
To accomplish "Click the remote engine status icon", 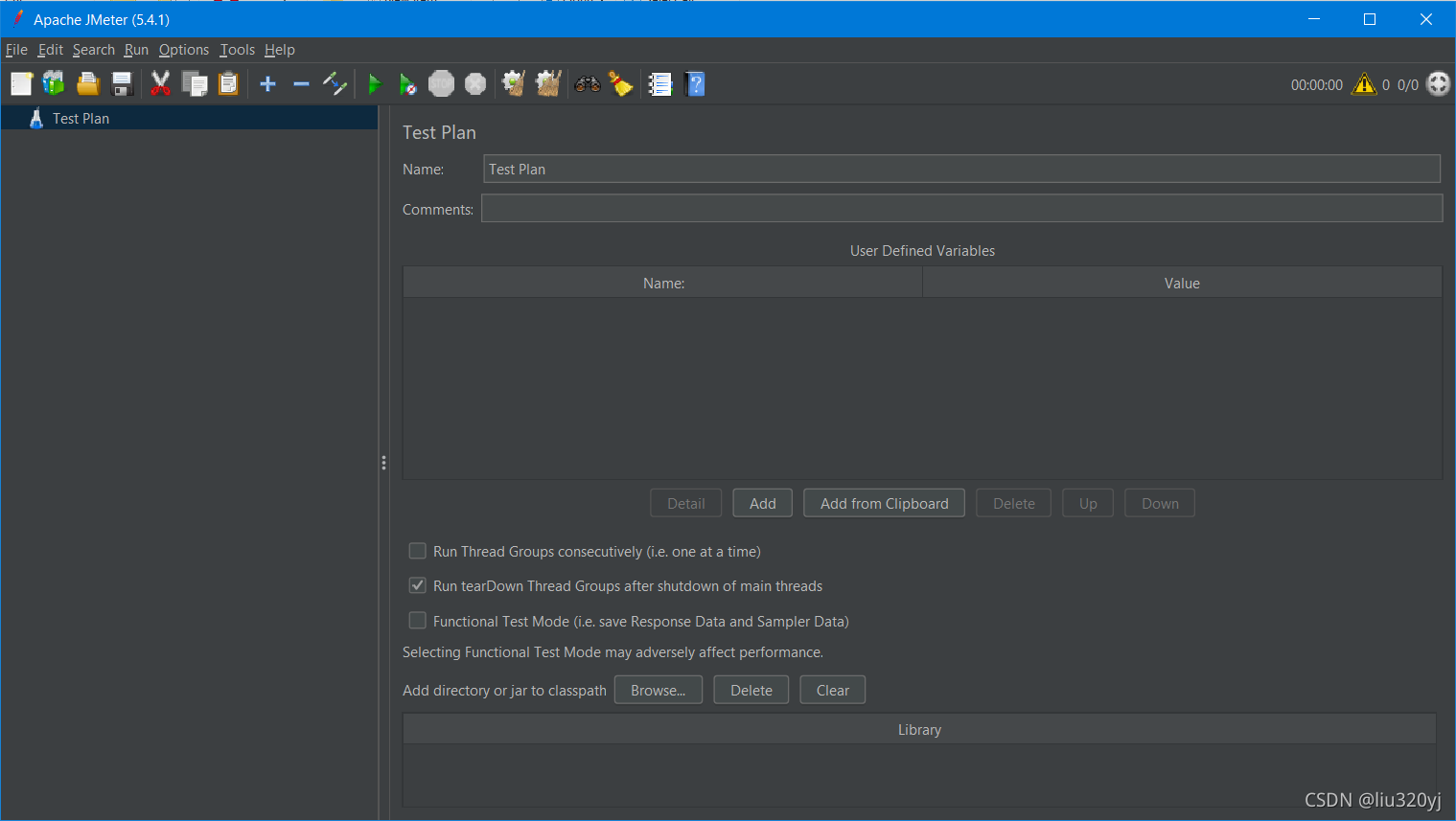I will [x=1438, y=84].
